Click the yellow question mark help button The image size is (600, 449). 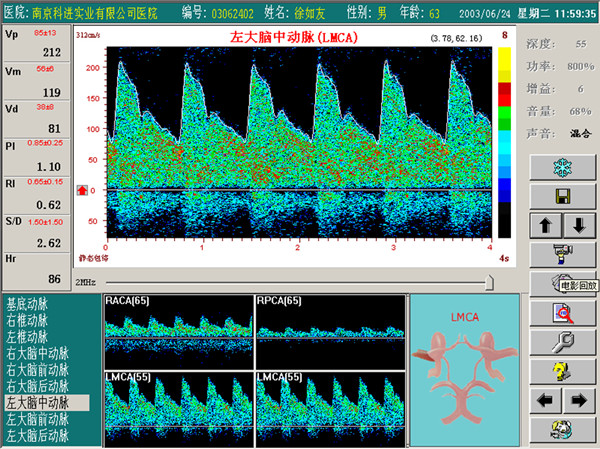tap(562, 372)
